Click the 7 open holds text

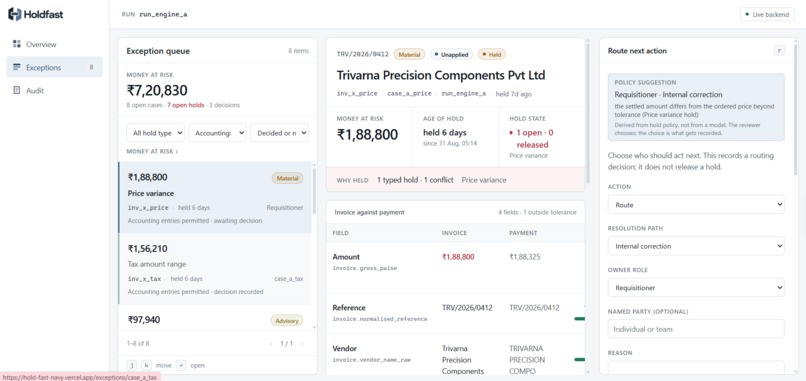coord(186,105)
